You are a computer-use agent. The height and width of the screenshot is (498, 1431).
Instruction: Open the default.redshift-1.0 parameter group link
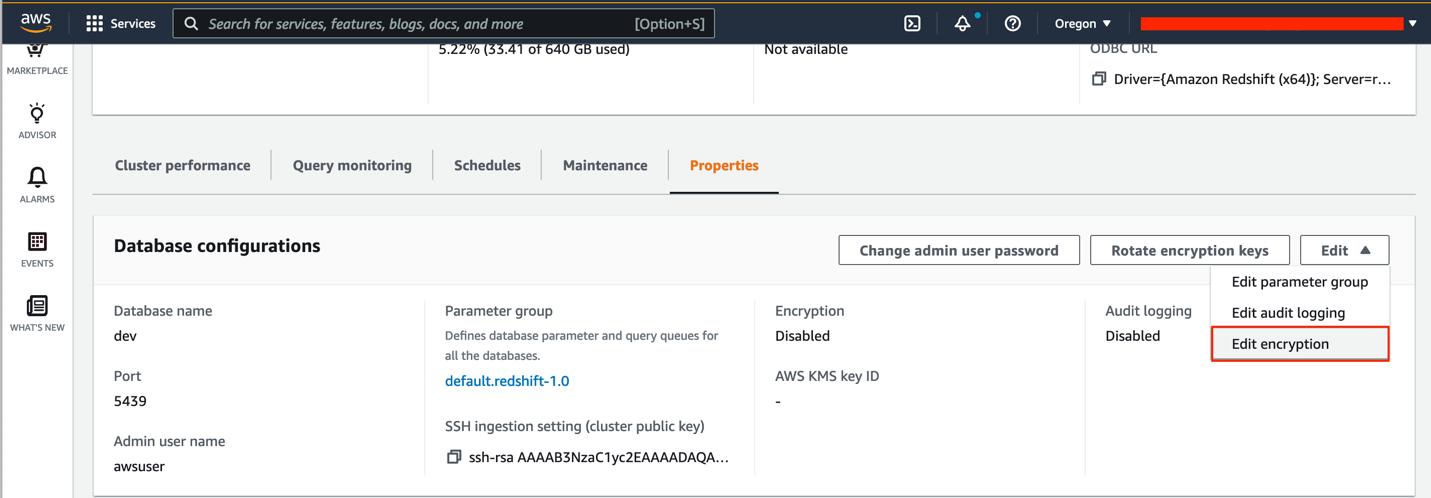[507, 381]
